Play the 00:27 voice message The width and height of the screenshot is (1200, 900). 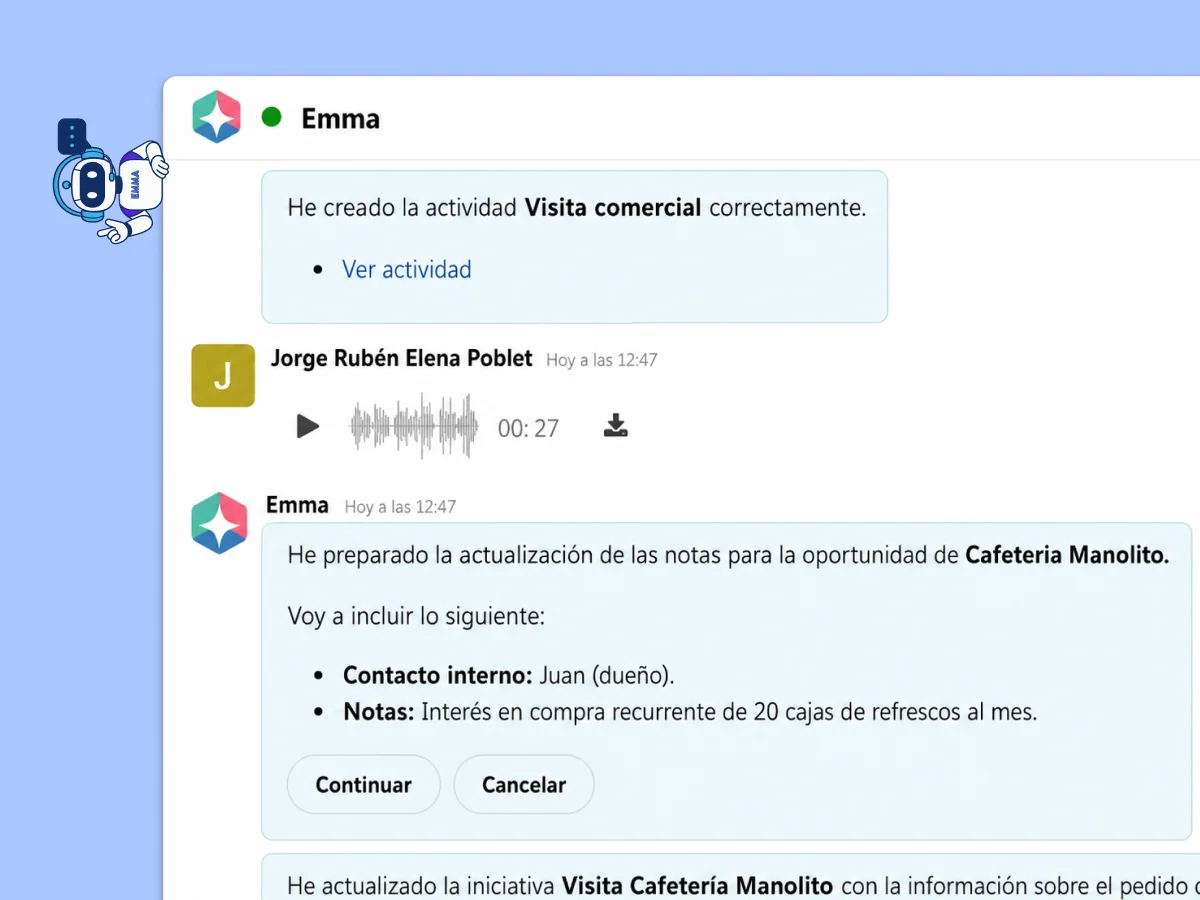(308, 427)
